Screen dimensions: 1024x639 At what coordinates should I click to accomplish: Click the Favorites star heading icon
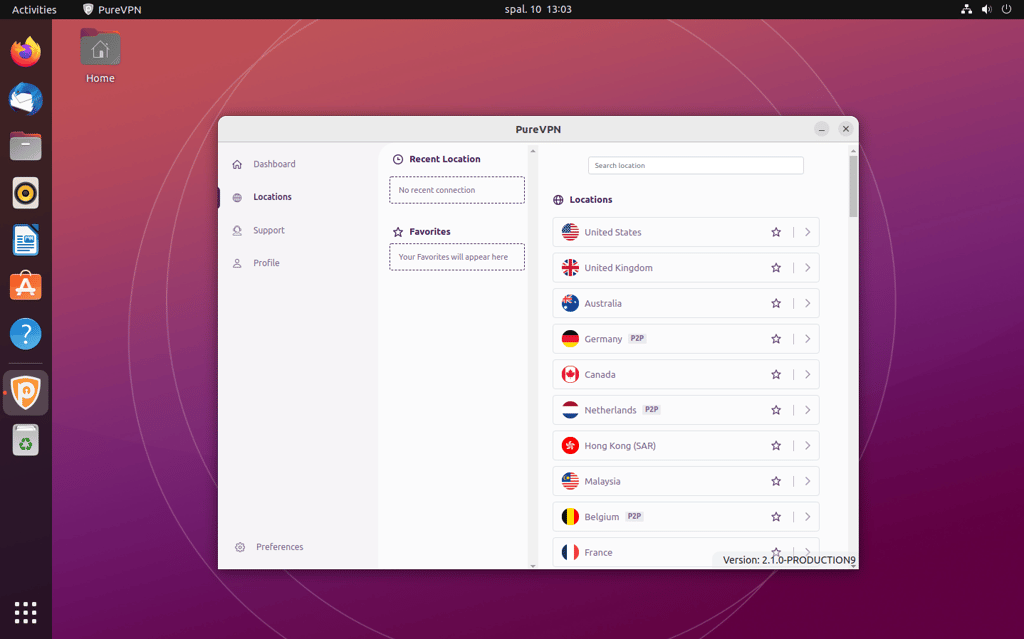coord(398,232)
